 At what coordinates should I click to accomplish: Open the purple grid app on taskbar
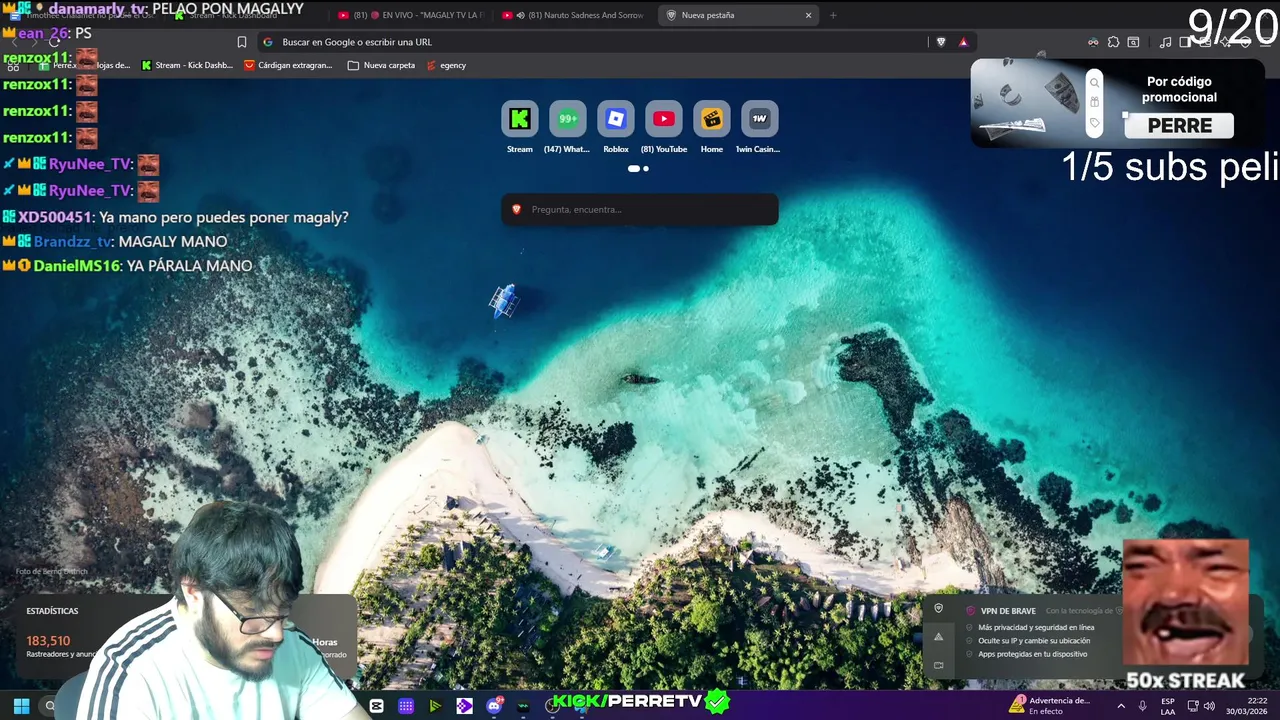[x=406, y=706]
